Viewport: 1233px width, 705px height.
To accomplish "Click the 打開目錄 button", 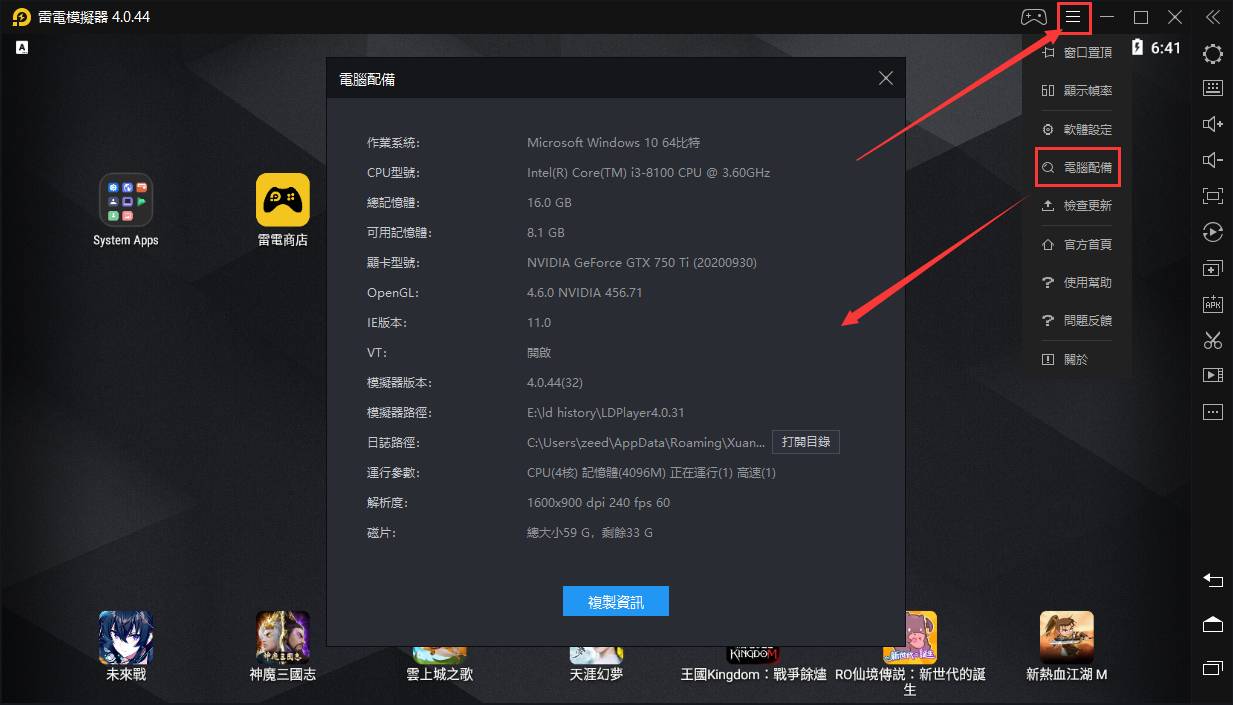I will [x=805, y=442].
